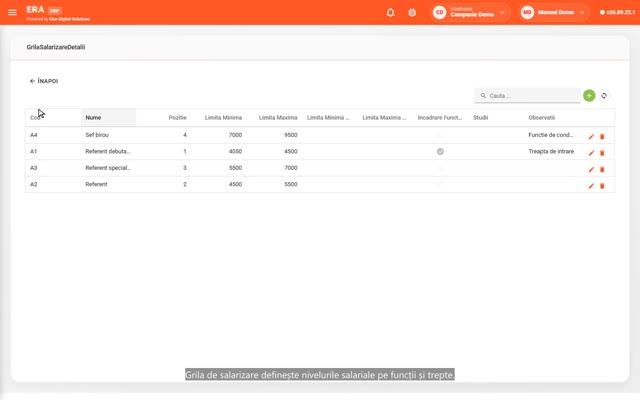Click the bug report icon
The height and width of the screenshot is (400, 640).
pyautogui.click(x=412, y=13)
